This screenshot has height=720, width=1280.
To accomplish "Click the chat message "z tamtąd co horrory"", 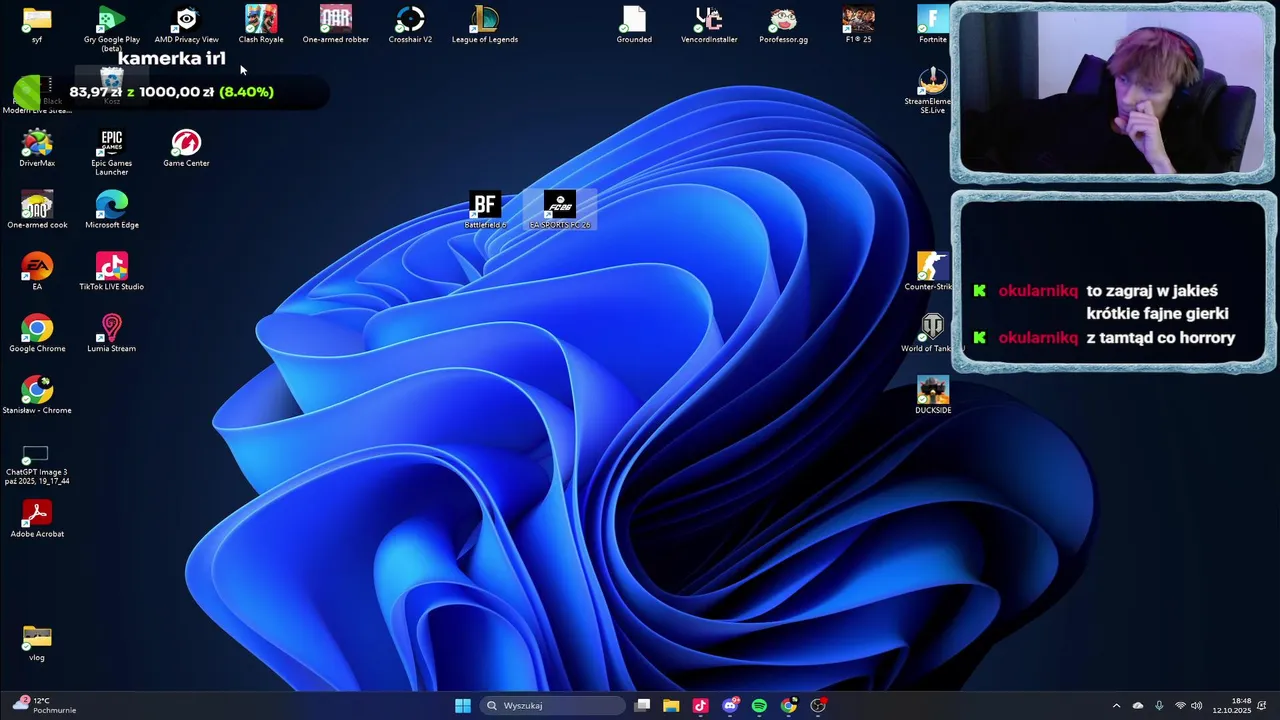I will point(1161,338).
